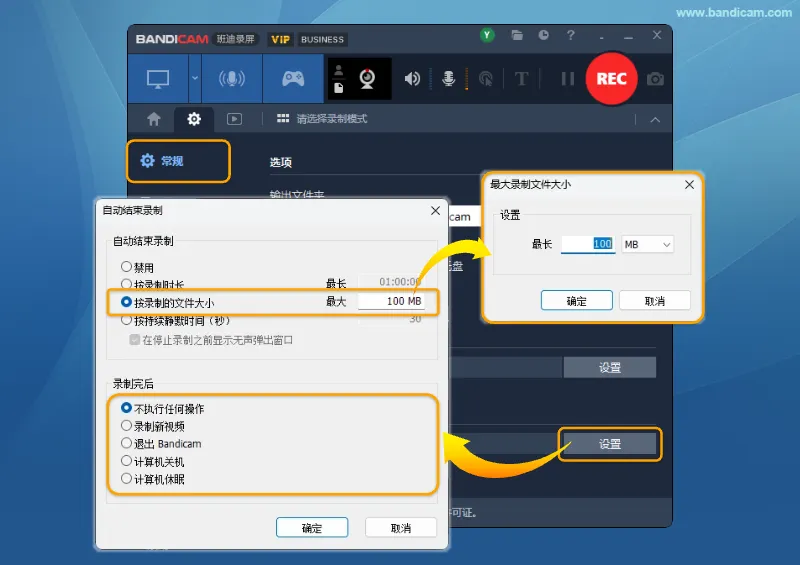Open screen recording mode dropdown arrow
The height and width of the screenshot is (565, 800).
tap(195, 79)
